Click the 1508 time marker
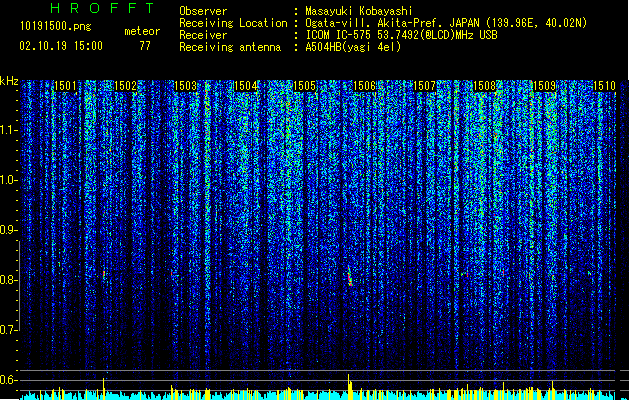 [485, 86]
